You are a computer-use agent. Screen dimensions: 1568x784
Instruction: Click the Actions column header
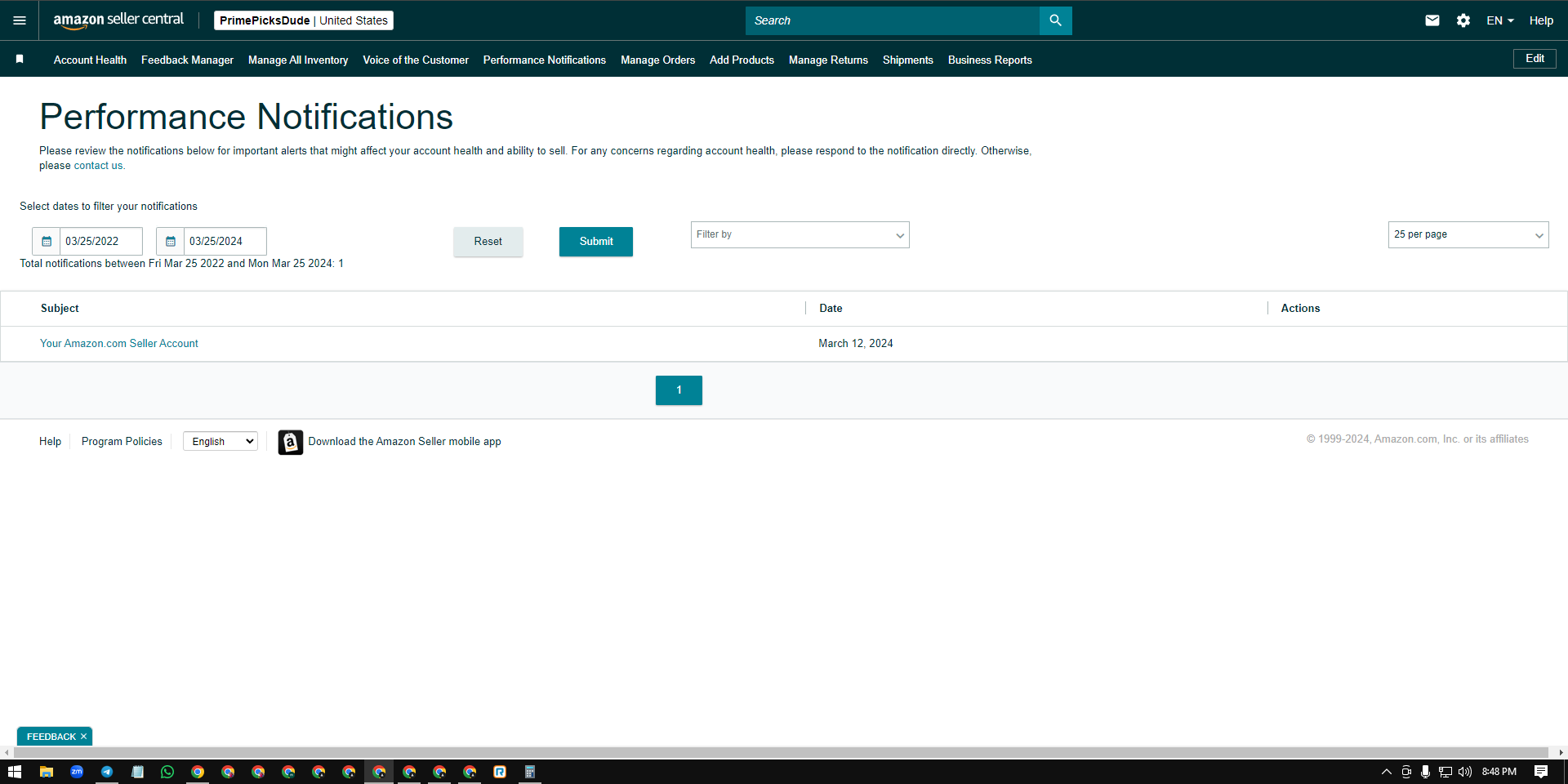1300,309
